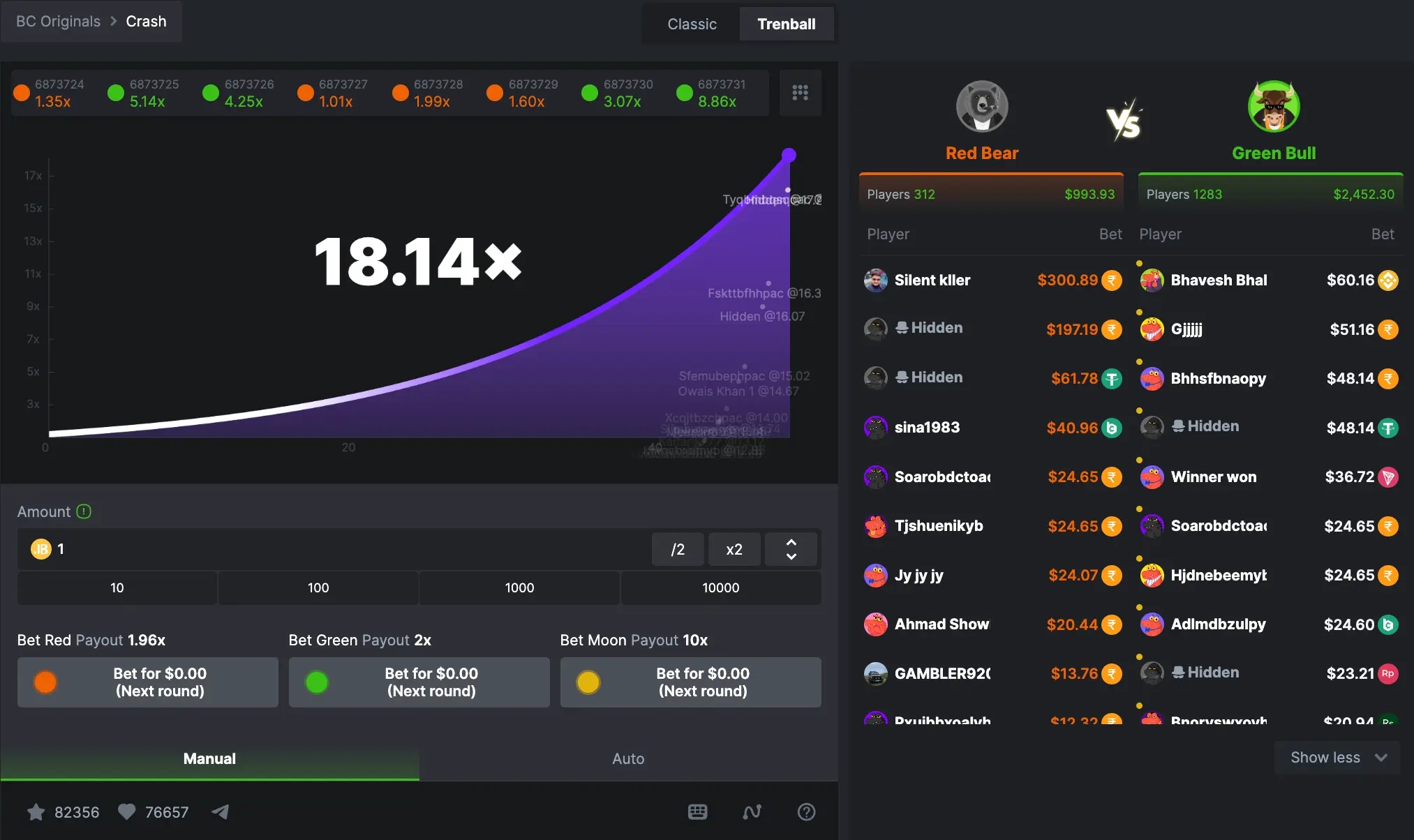
Task: Open round 6873729 result 1.60x
Action: pos(523,93)
